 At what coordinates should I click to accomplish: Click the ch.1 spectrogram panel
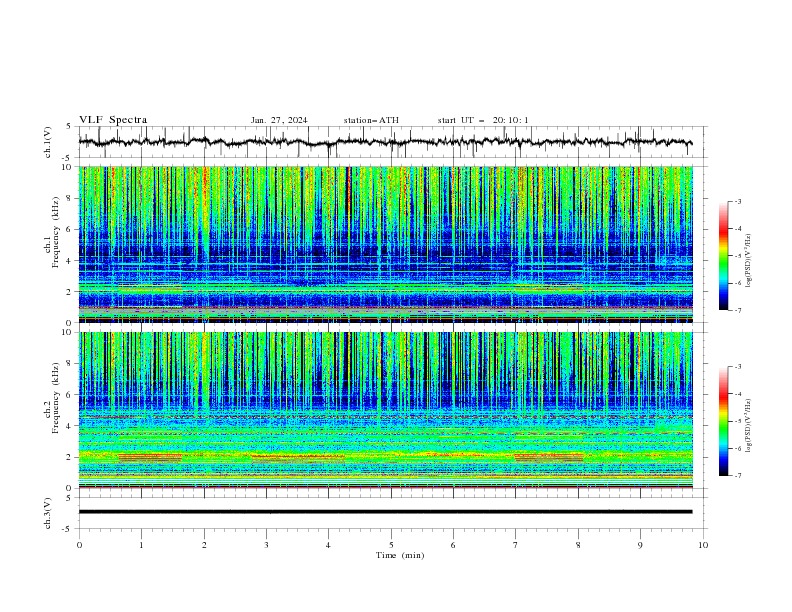tap(385, 244)
